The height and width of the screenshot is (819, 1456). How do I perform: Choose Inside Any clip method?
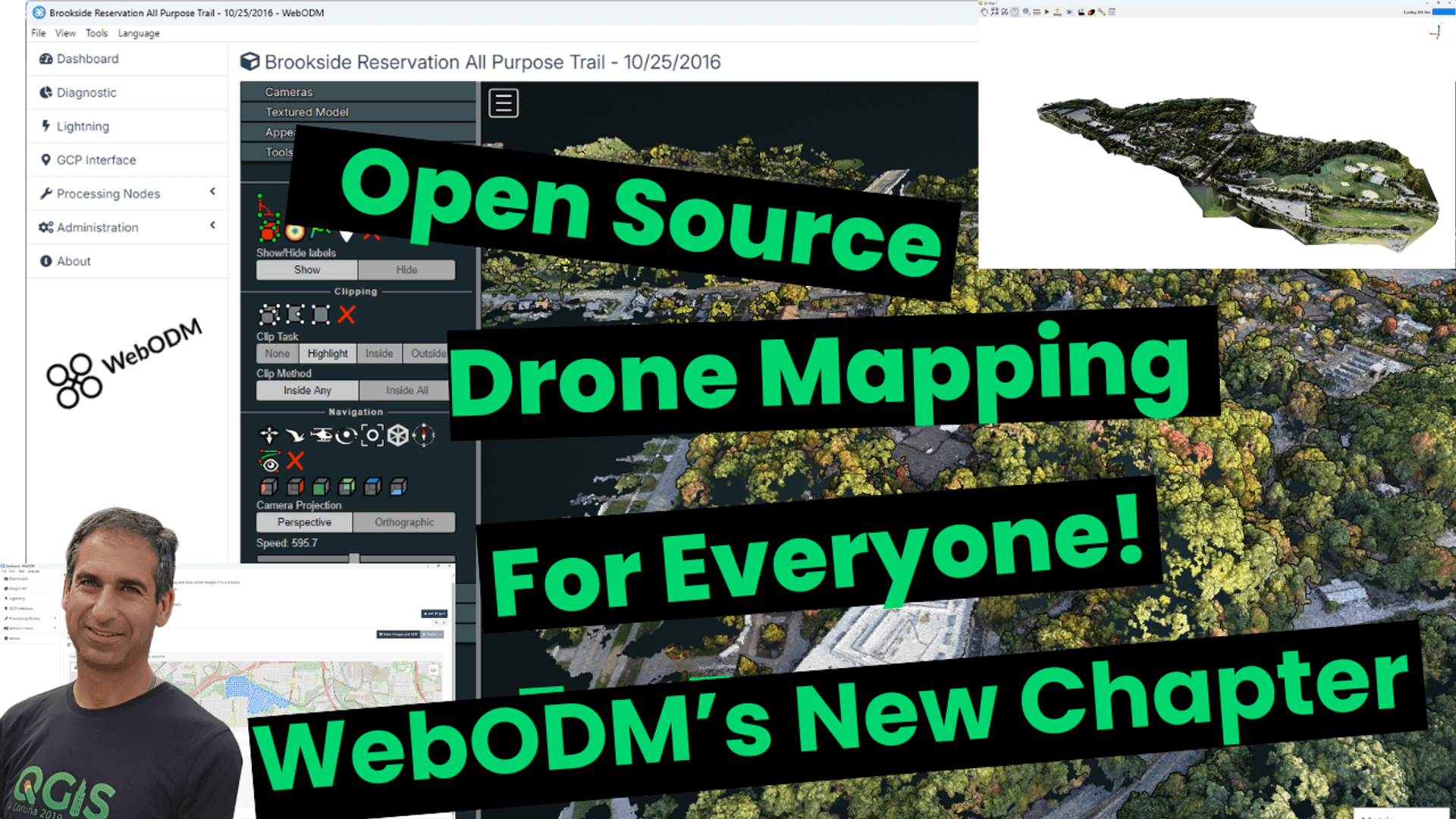pyautogui.click(x=307, y=391)
